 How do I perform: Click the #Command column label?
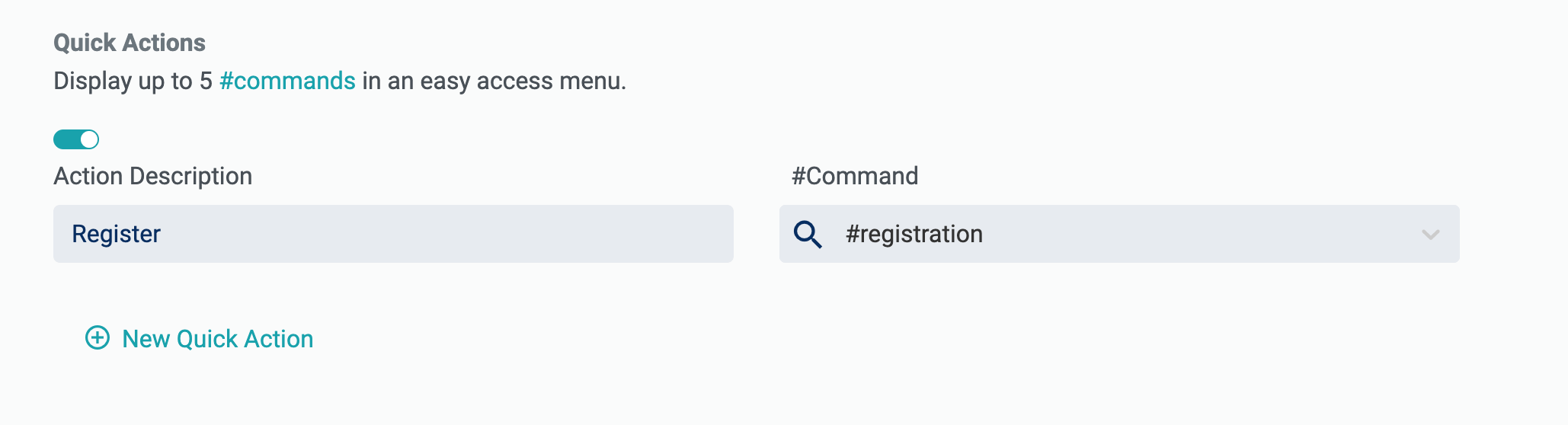855,176
